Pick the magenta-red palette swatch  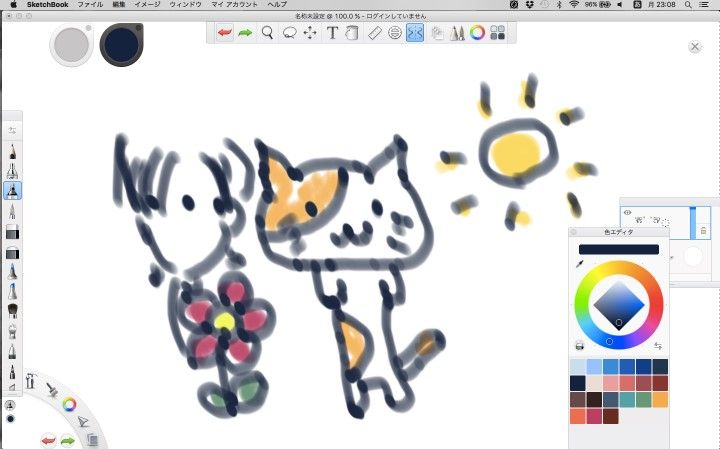coord(594,416)
